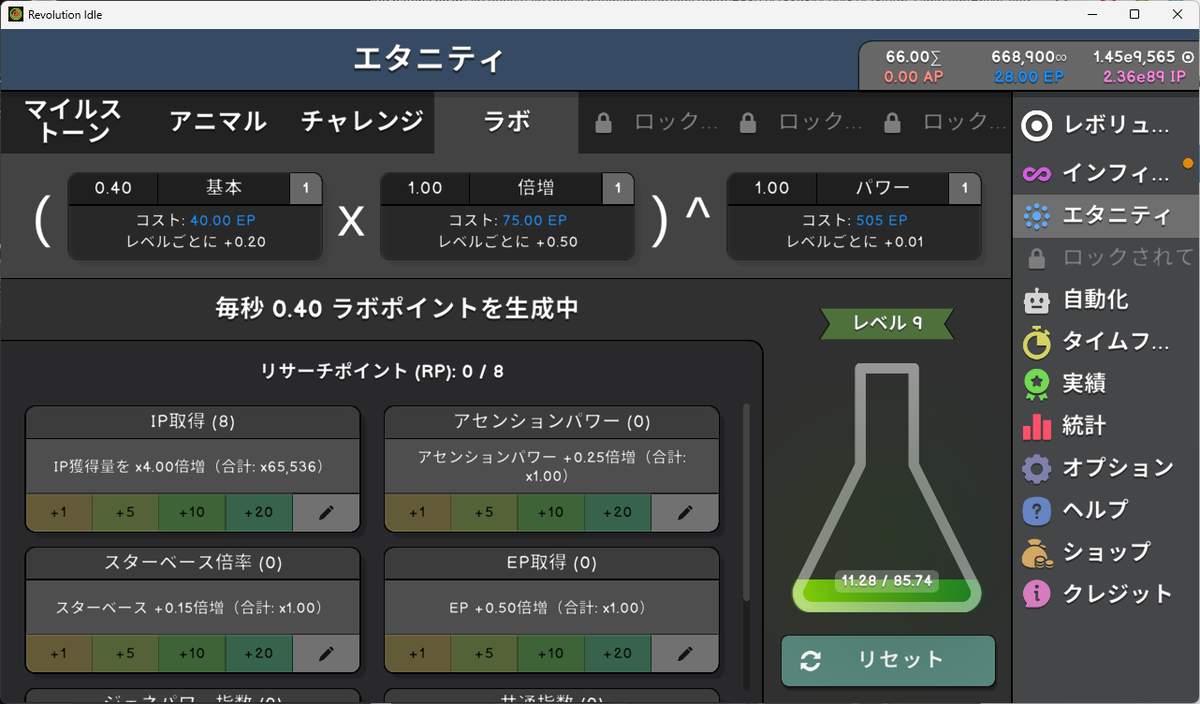The image size is (1200, 704).
Task: Add +5 to IP取得 research
Action: click(125, 512)
